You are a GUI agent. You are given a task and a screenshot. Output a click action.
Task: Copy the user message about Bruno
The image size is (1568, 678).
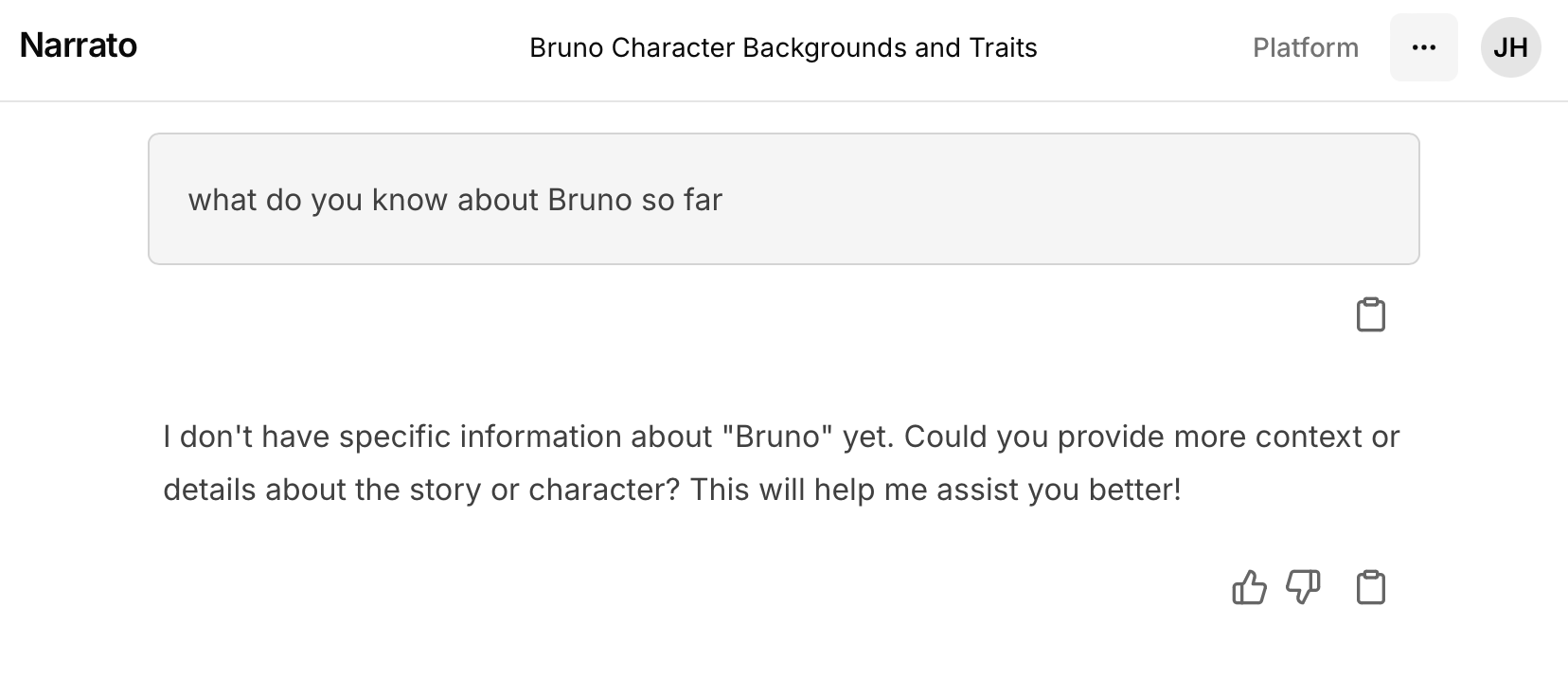tap(1370, 315)
